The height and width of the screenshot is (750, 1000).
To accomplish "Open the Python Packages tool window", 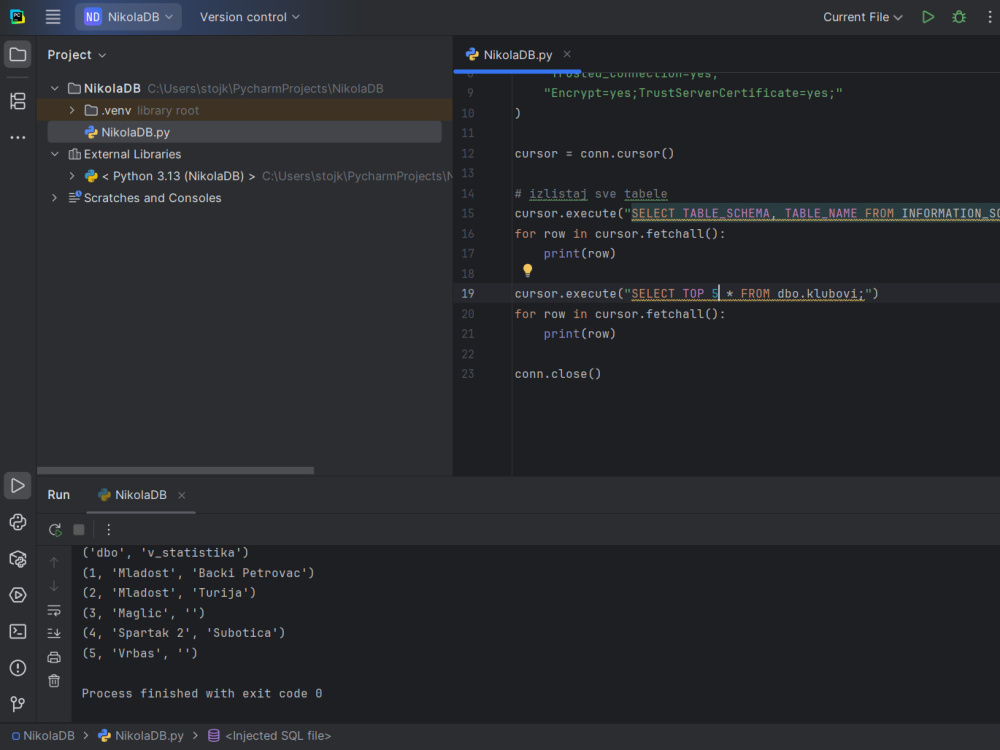I will (18, 559).
